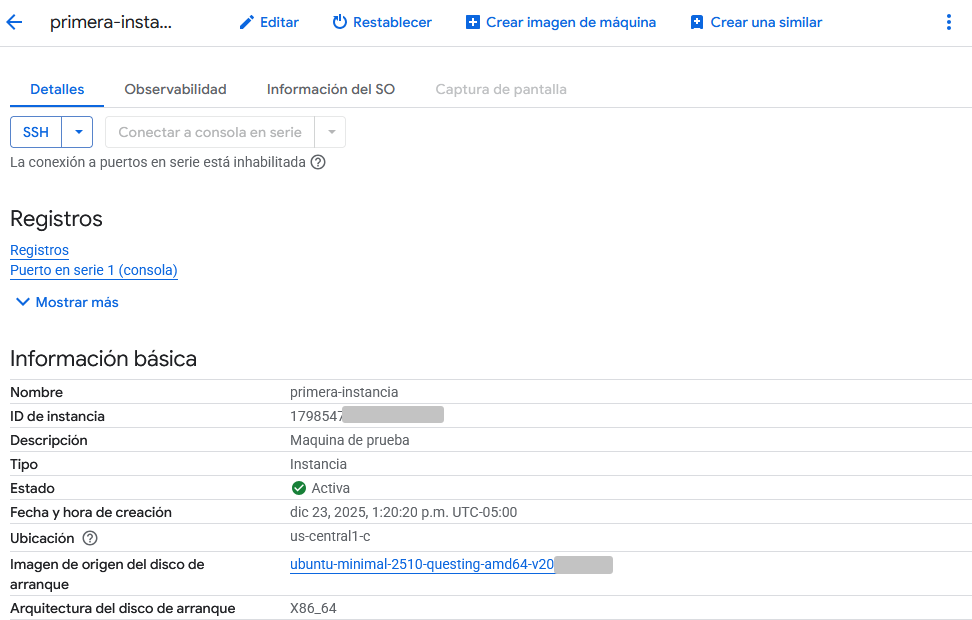The height and width of the screenshot is (620, 972).
Task: Click the Editar pencil icon
Action: (x=247, y=22)
